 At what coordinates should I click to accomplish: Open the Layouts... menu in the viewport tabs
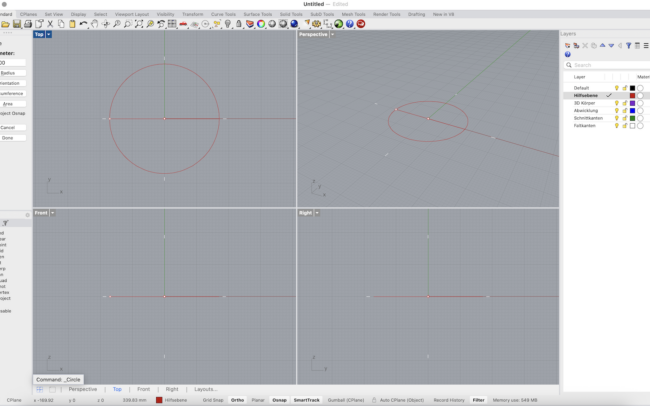206,389
